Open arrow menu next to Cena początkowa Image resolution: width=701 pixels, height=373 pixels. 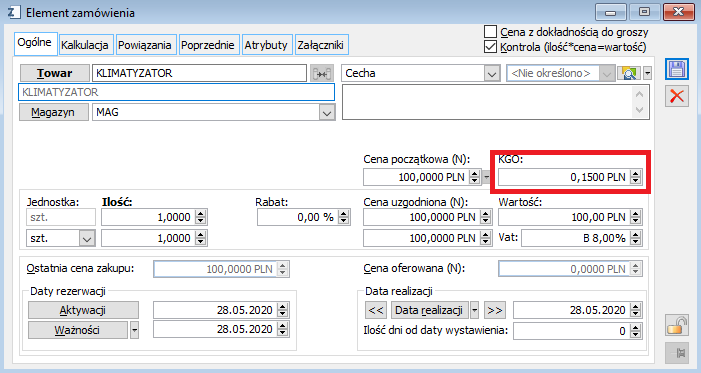click(x=486, y=177)
